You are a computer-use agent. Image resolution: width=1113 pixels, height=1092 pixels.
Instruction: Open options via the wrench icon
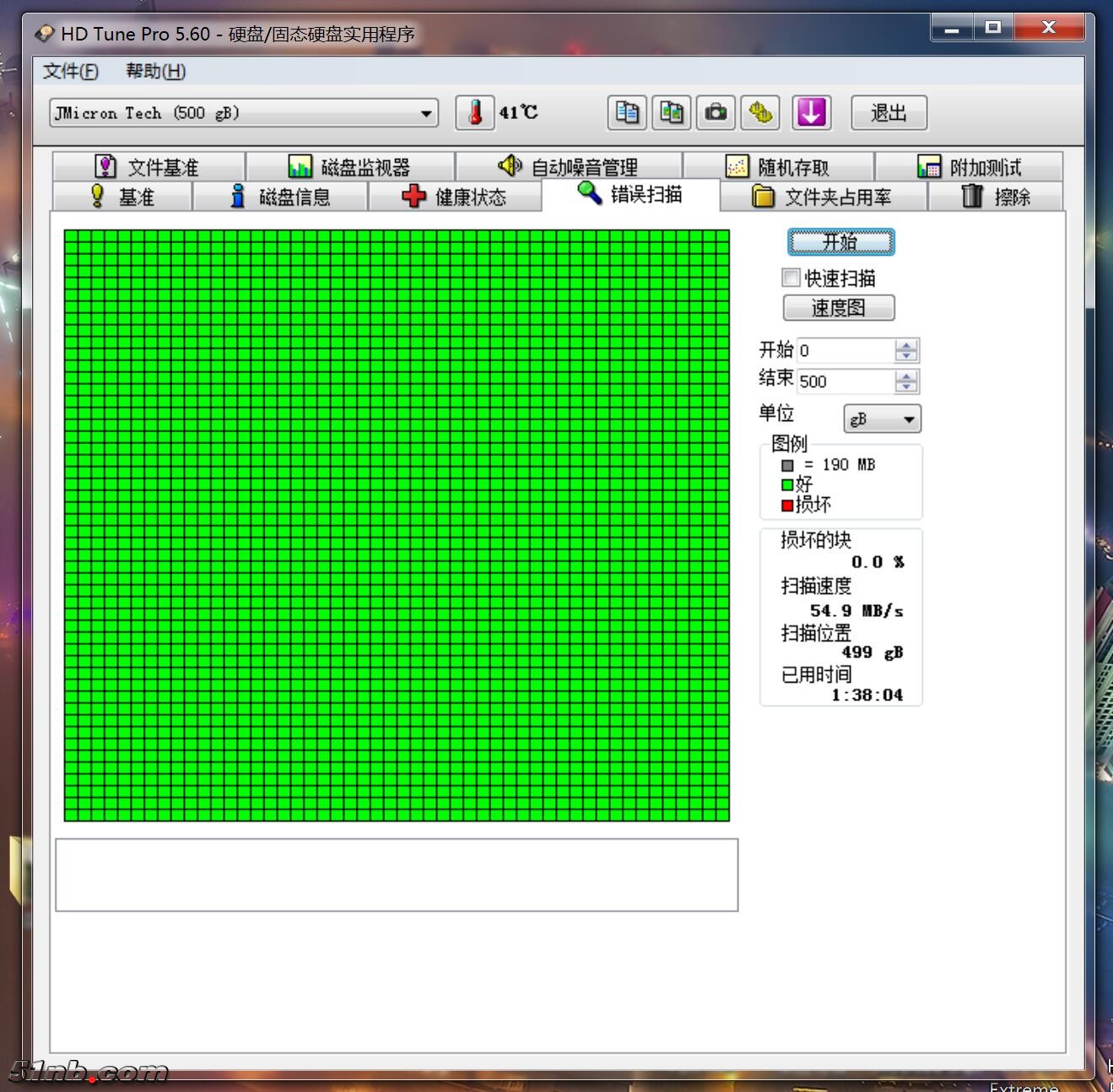point(760,113)
